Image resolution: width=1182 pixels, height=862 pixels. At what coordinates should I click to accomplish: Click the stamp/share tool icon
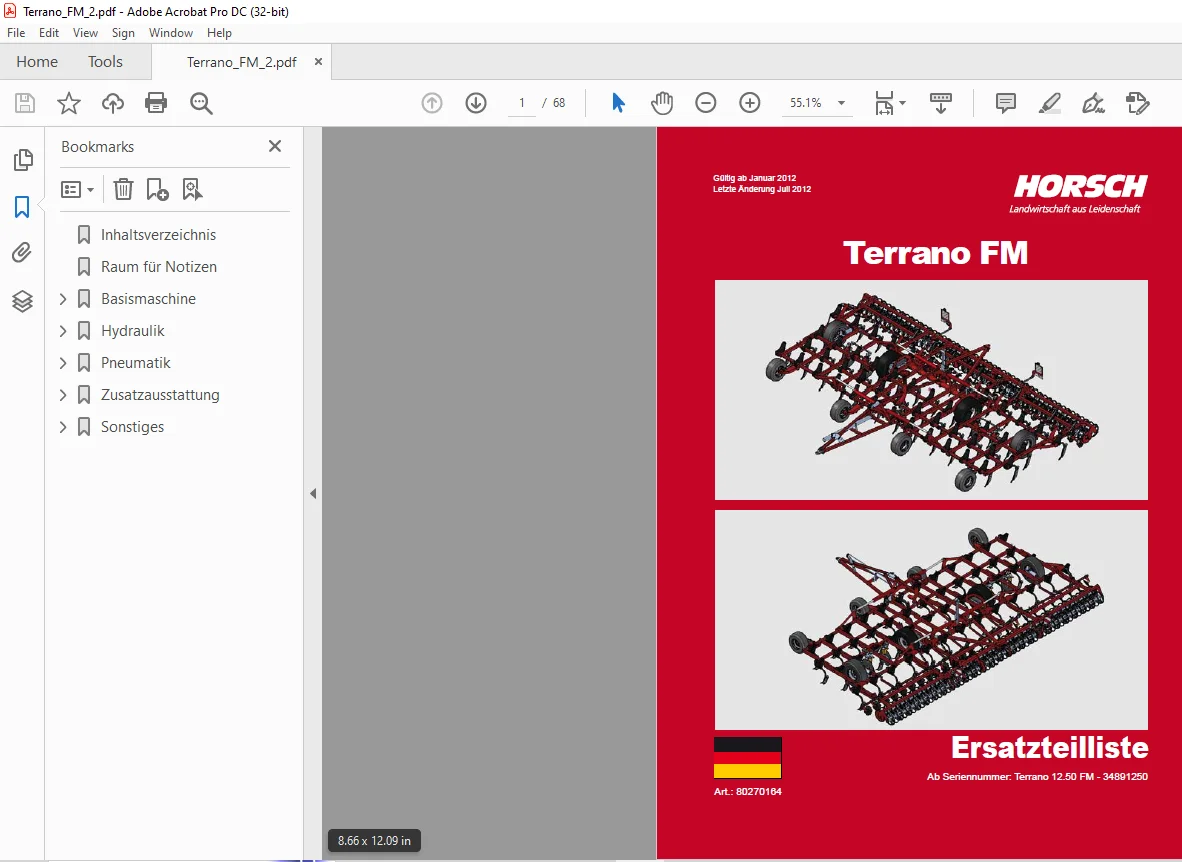pos(1137,103)
